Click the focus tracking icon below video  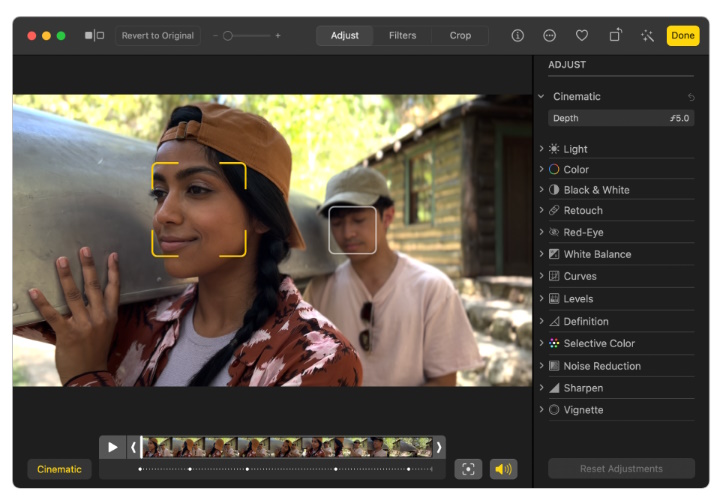pyautogui.click(x=467, y=469)
